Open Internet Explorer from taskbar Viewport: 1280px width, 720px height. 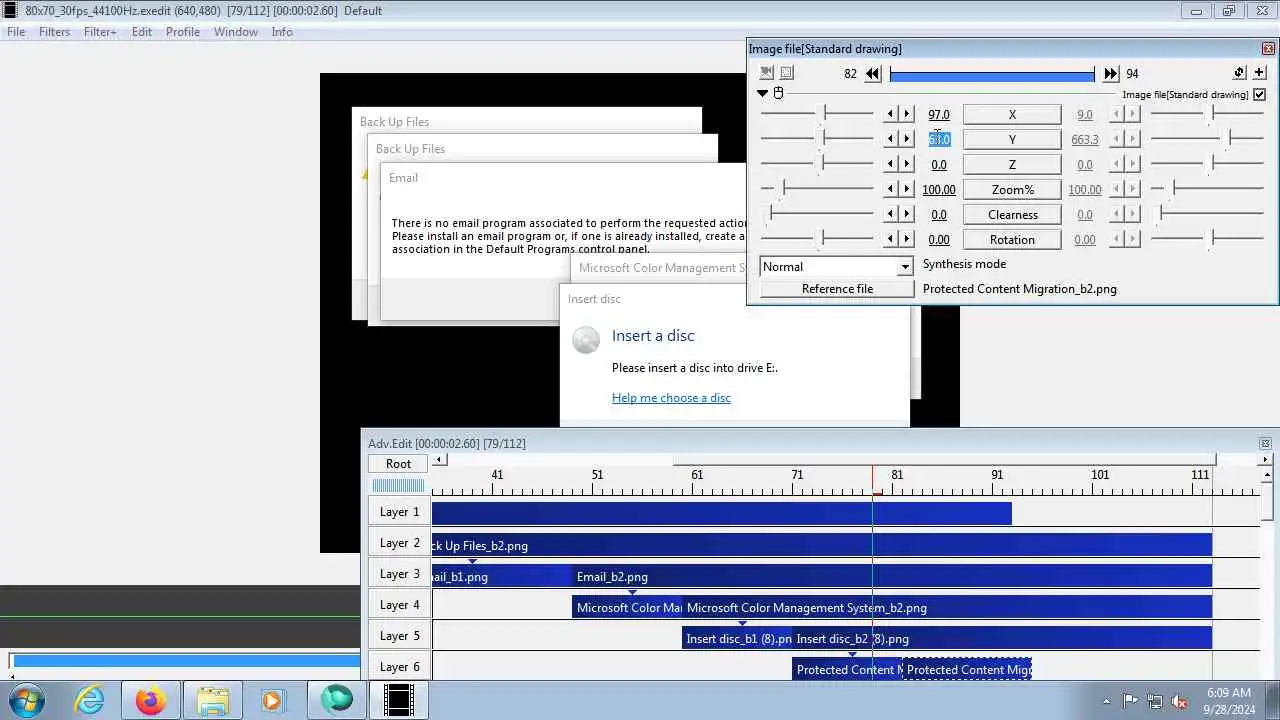(x=90, y=700)
